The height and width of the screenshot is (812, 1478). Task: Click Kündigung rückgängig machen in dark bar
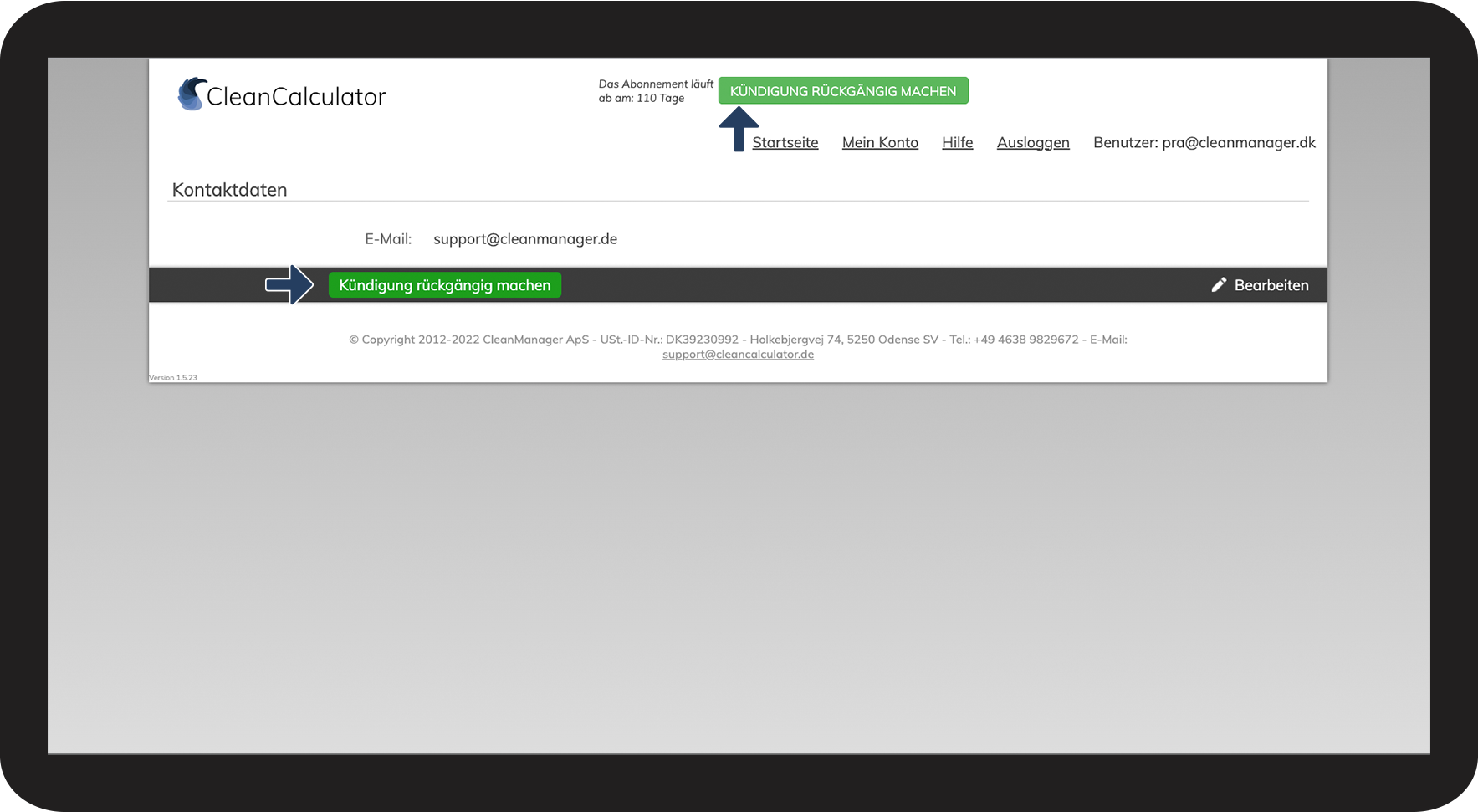[445, 285]
